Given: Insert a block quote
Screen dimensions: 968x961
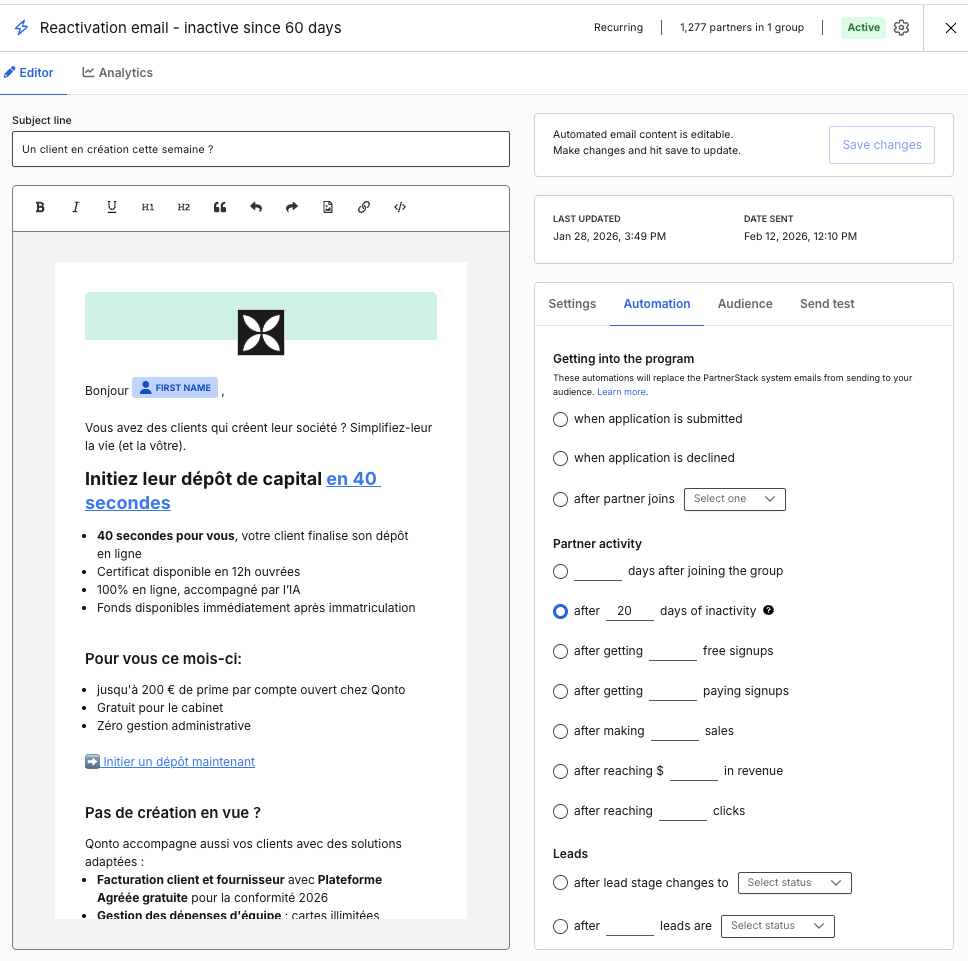Looking at the screenshot, I should click(x=220, y=207).
